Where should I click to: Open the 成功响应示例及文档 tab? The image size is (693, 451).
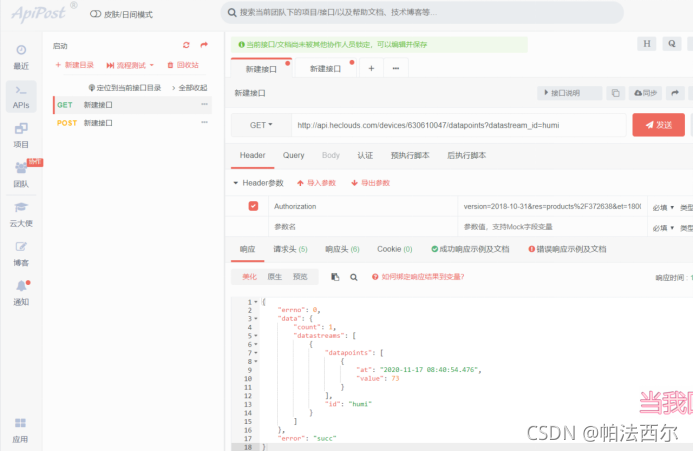click(x=470, y=249)
